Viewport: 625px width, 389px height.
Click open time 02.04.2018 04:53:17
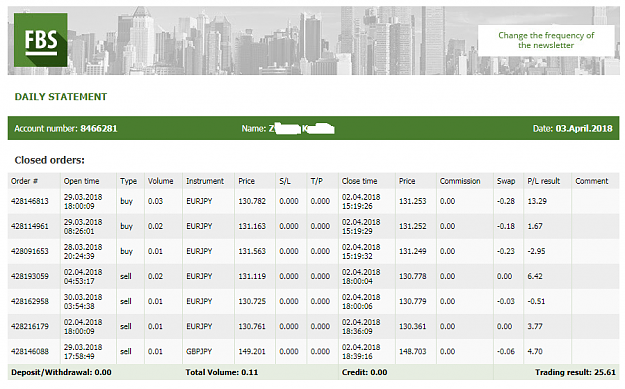tap(83, 276)
